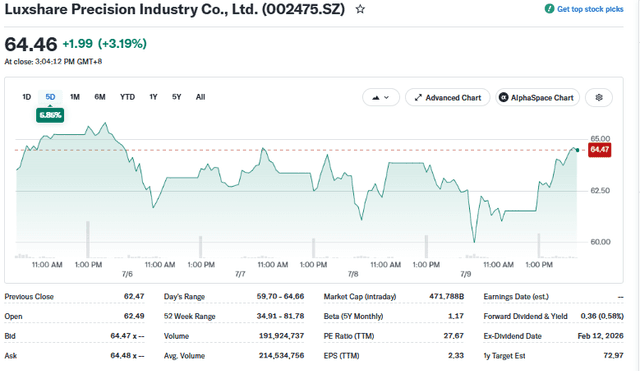Click the current price 64.46
This screenshot has height=371, width=640.
[x=31, y=44]
